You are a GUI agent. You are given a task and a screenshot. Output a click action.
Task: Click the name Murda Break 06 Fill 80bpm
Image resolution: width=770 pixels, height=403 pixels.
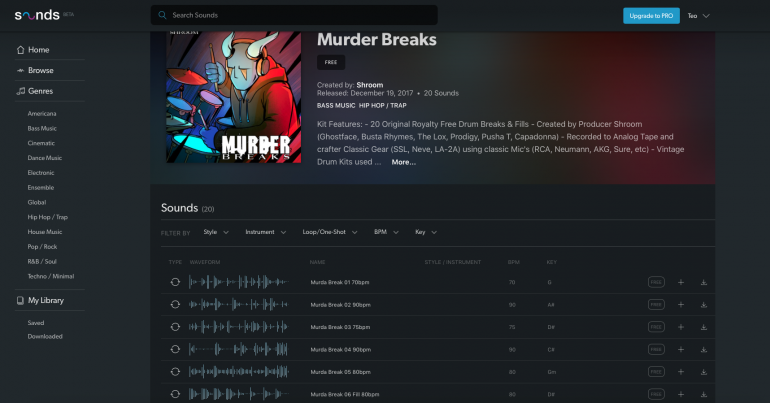(x=345, y=394)
